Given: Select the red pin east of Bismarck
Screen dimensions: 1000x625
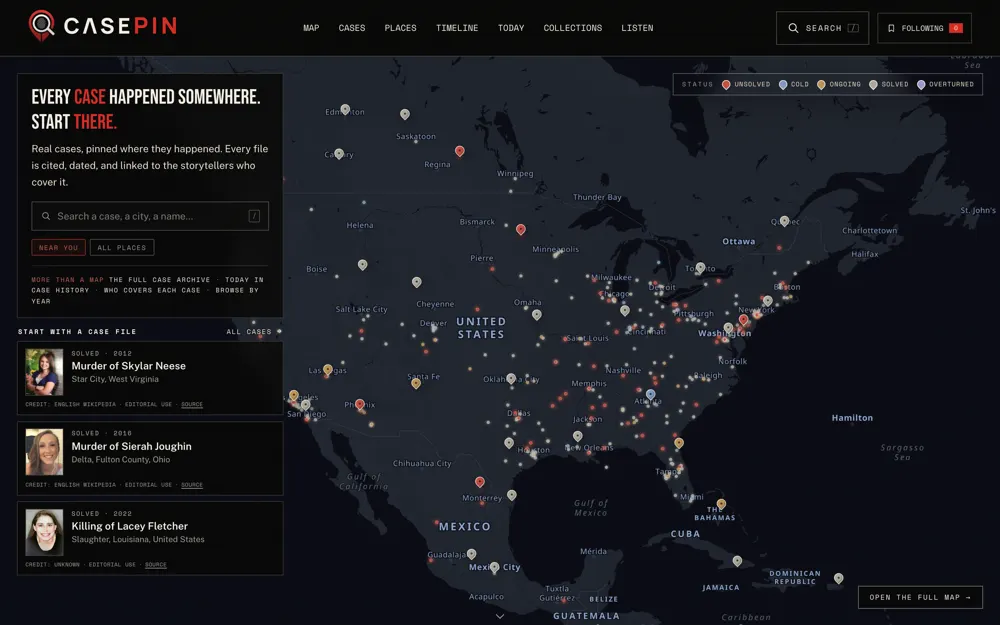Looking at the screenshot, I should (x=521, y=229).
